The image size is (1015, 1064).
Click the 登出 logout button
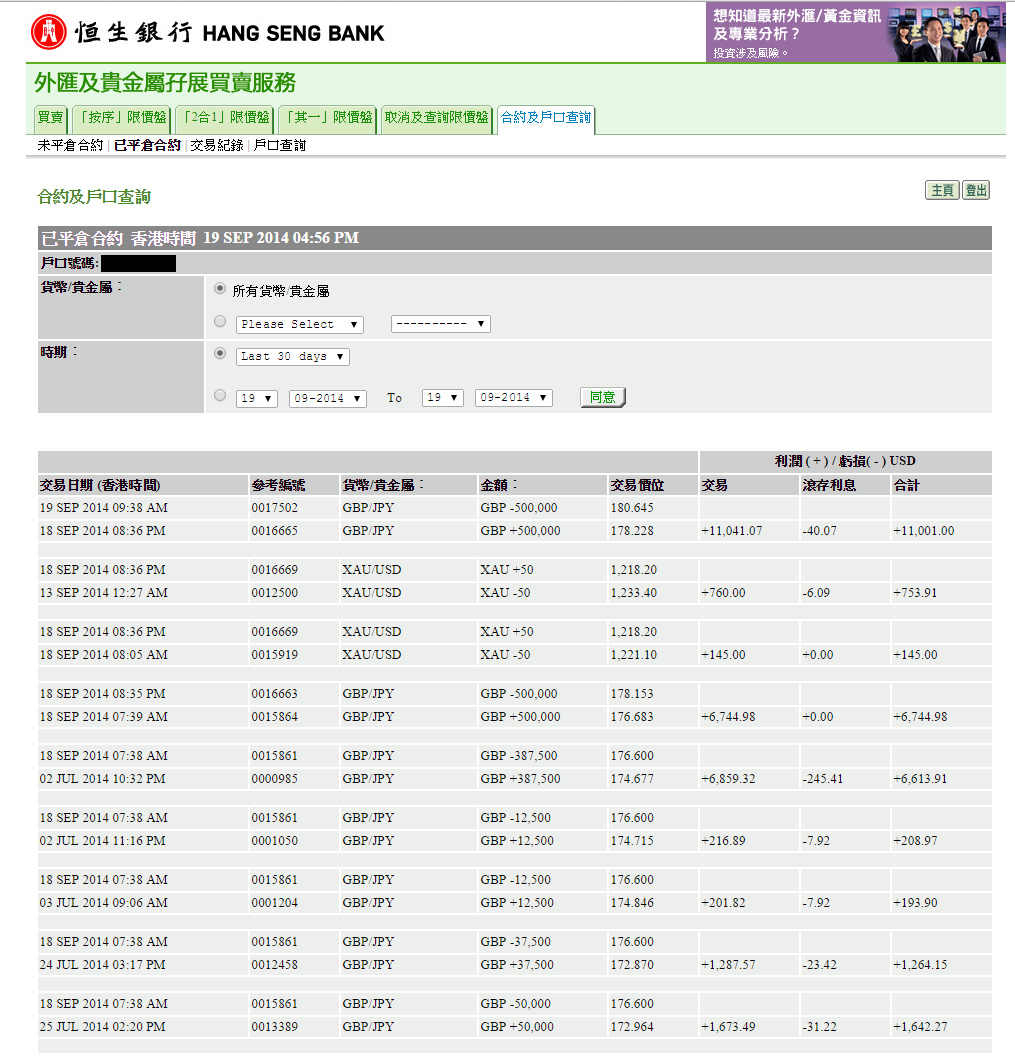pyautogui.click(x=976, y=191)
